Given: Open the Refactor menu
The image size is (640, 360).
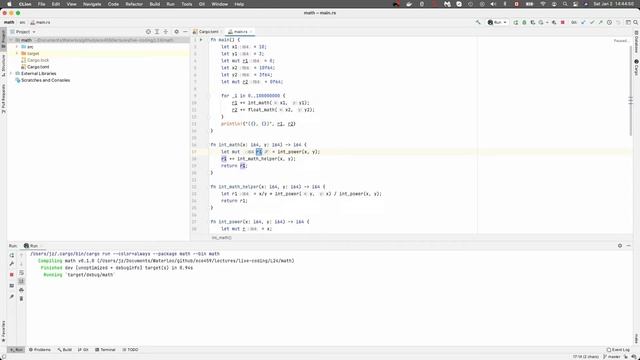Looking at the screenshot, I should tap(134, 4).
